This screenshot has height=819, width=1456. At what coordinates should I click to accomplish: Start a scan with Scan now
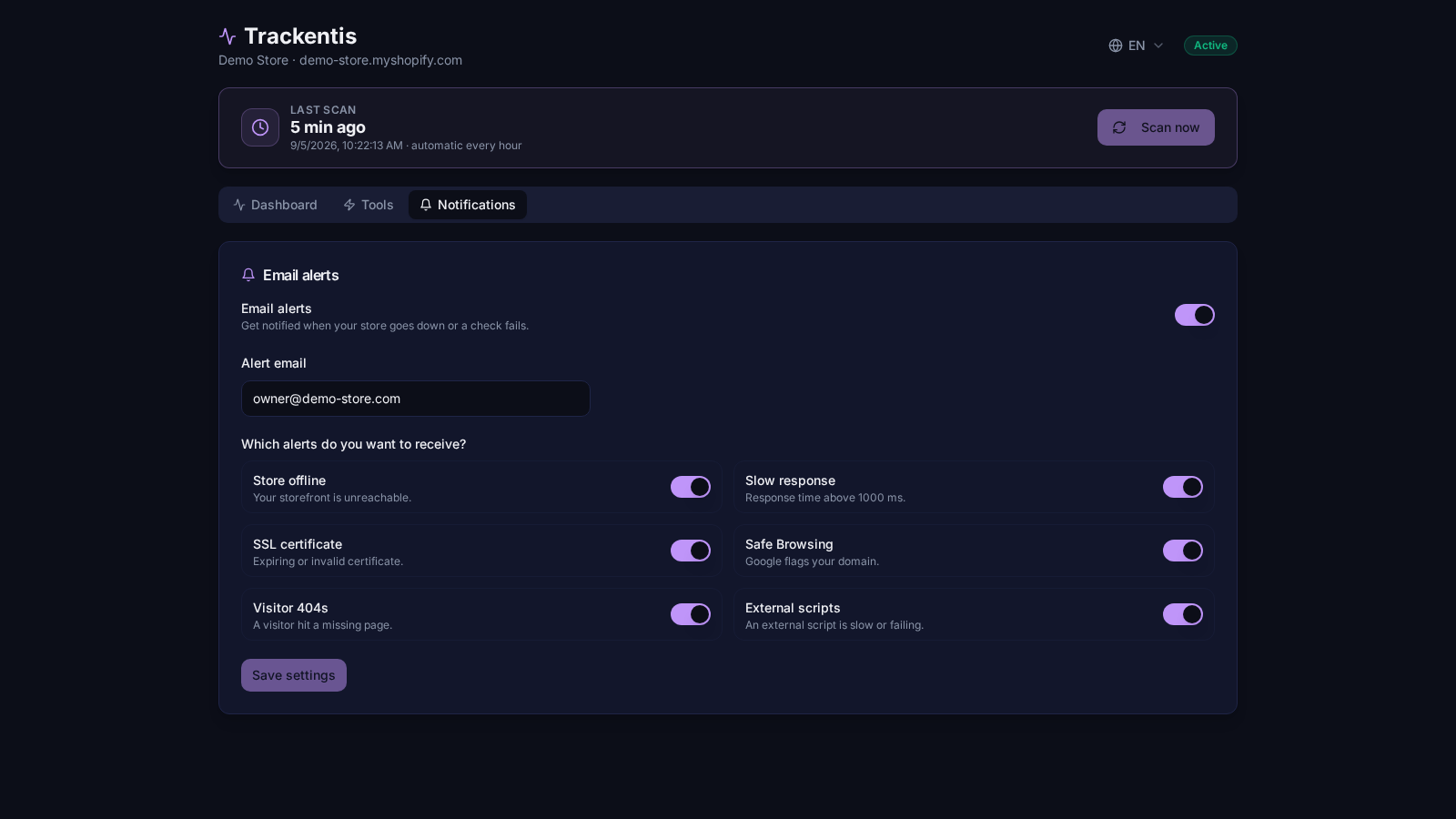[1156, 127]
